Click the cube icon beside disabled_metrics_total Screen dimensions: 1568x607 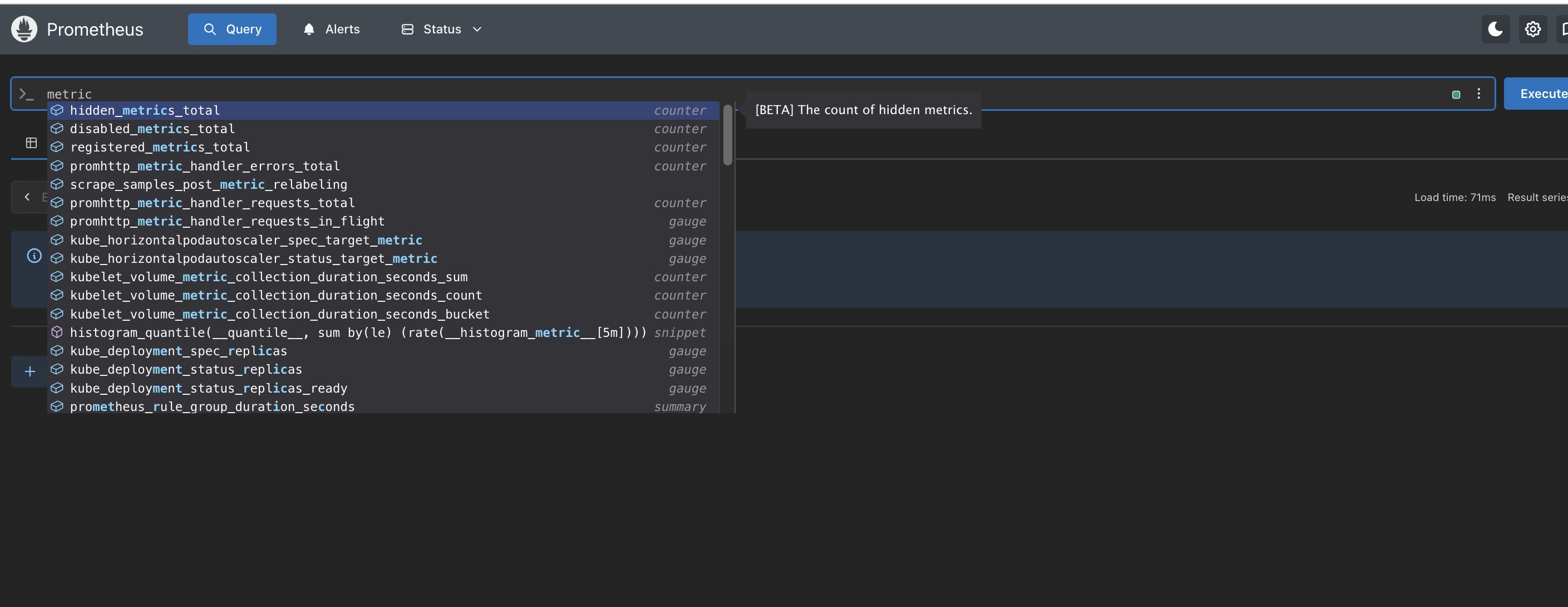pyautogui.click(x=57, y=129)
